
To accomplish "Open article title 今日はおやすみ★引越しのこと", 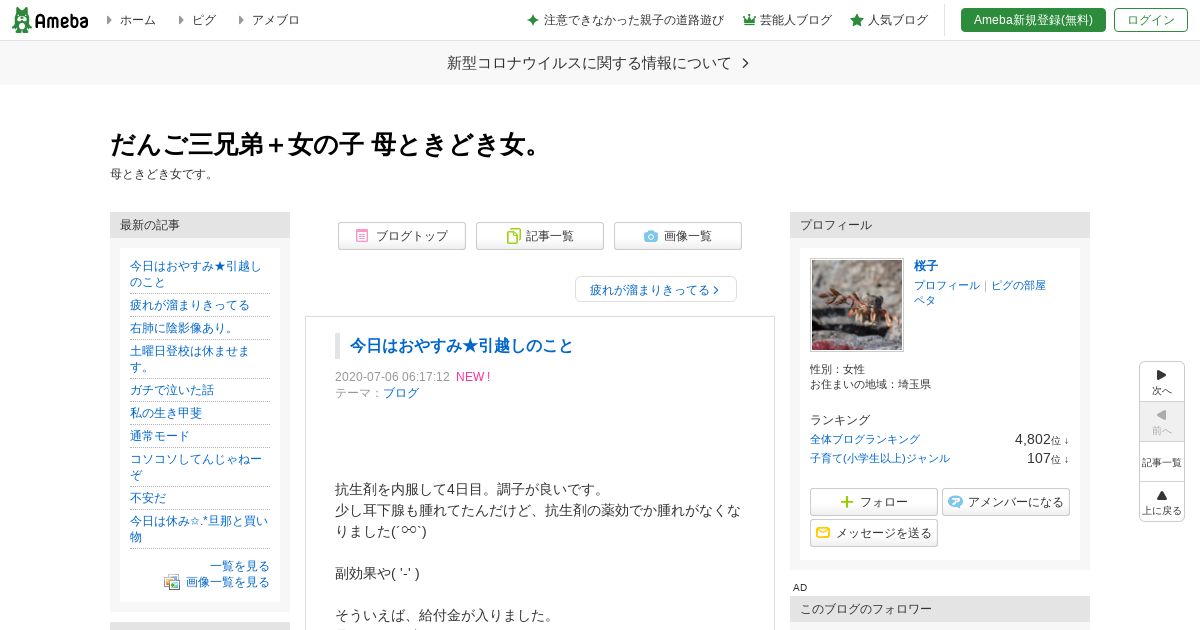I will click(461, 346).
